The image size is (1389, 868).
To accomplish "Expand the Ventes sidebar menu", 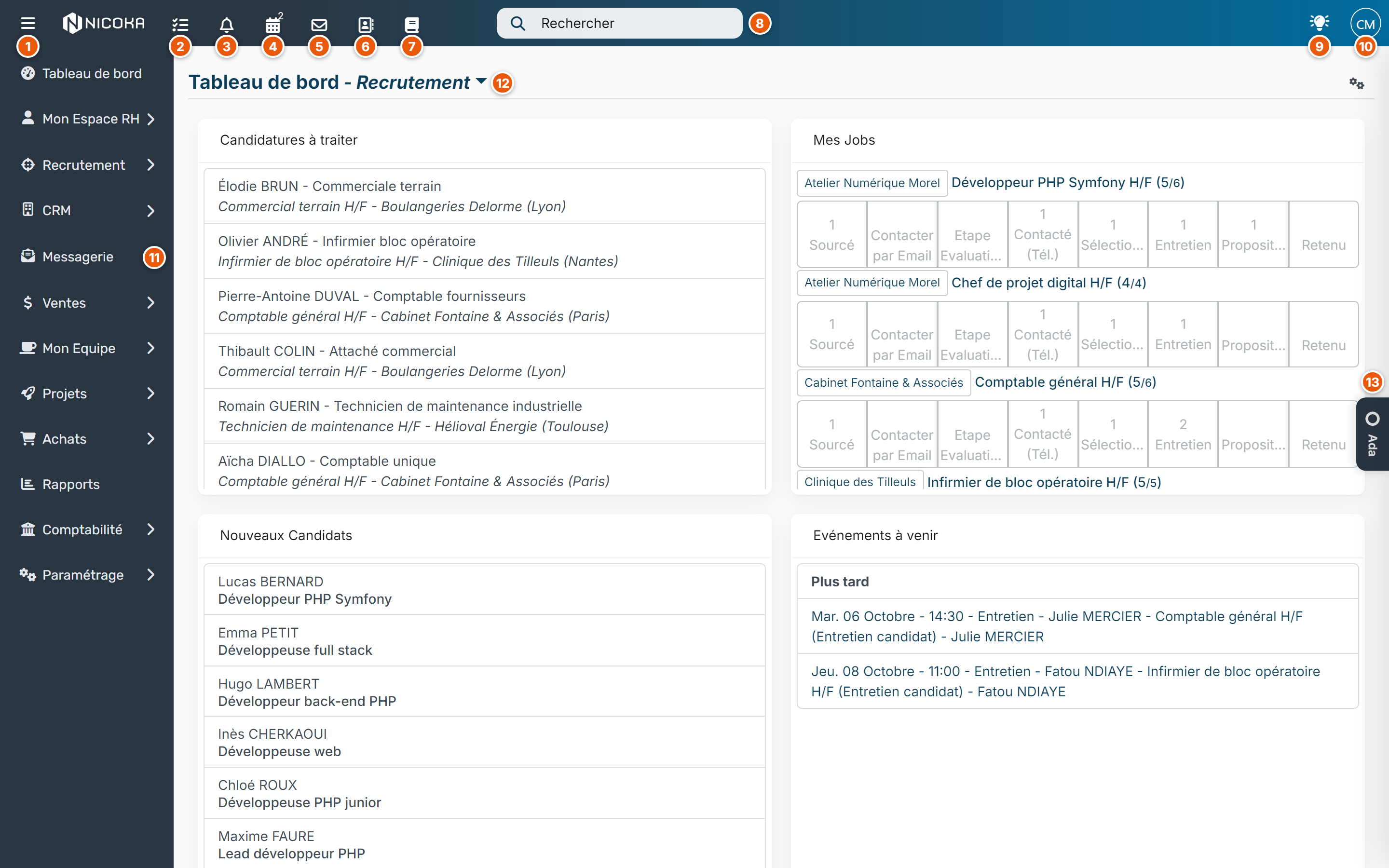I will pyautogui.click(x=87, y=302).
